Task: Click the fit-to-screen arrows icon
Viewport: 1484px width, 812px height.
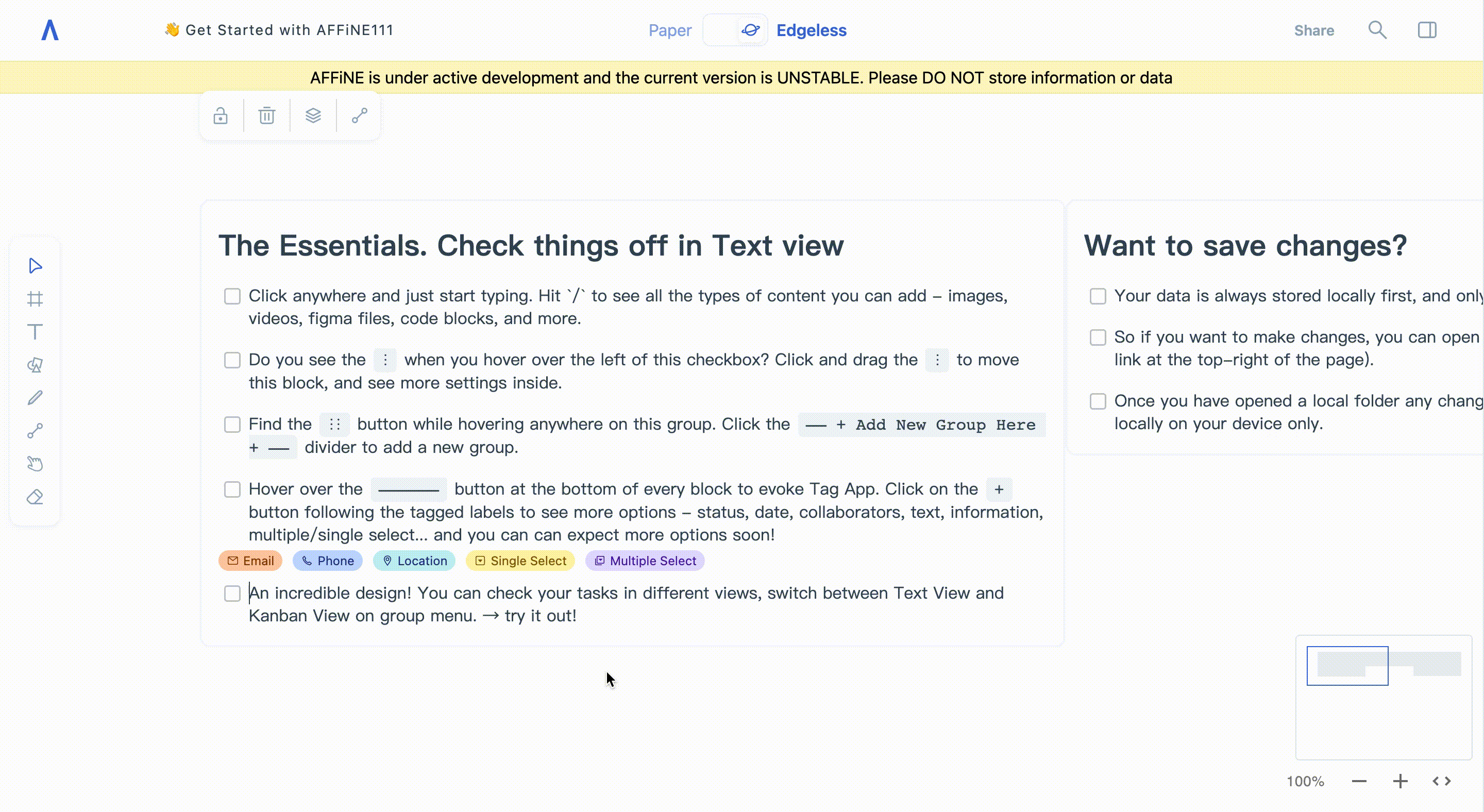Action: [1441, 782]
